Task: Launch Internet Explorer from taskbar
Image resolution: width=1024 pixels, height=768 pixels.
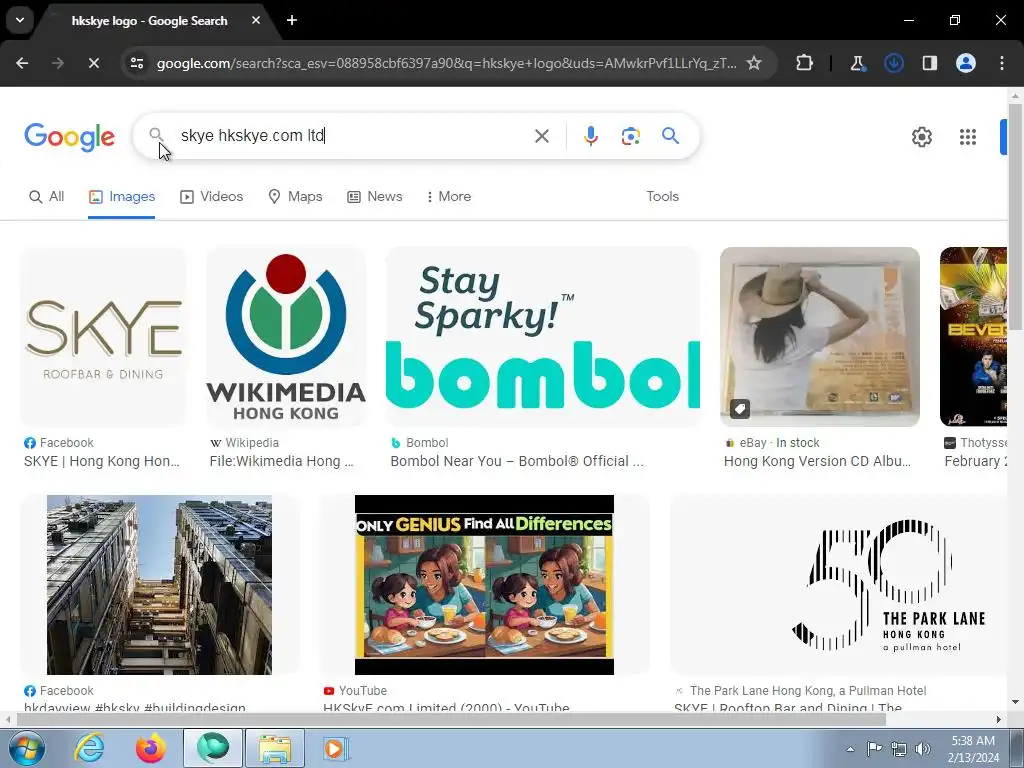Action: 89,748
